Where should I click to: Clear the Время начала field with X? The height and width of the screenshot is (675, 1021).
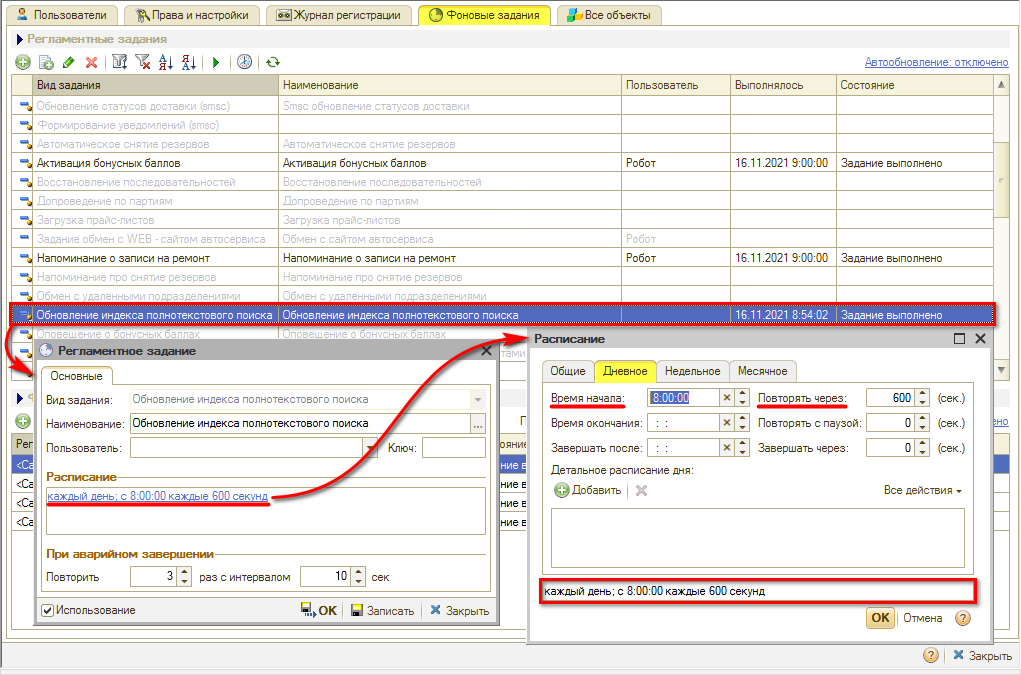click(x=742, y=398)
